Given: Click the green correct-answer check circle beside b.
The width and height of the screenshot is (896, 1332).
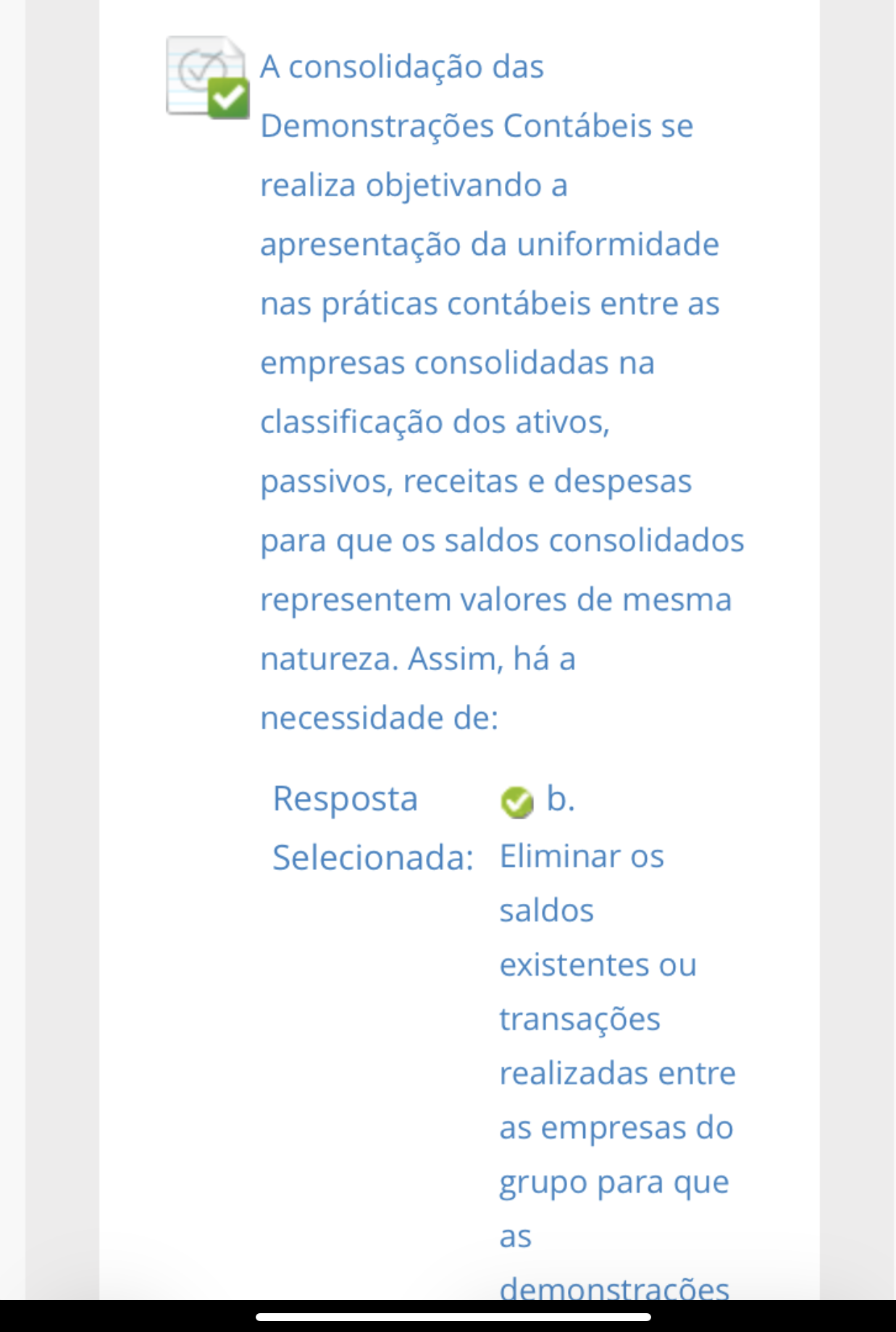Looking at the screenshot, I should point(516,802).
